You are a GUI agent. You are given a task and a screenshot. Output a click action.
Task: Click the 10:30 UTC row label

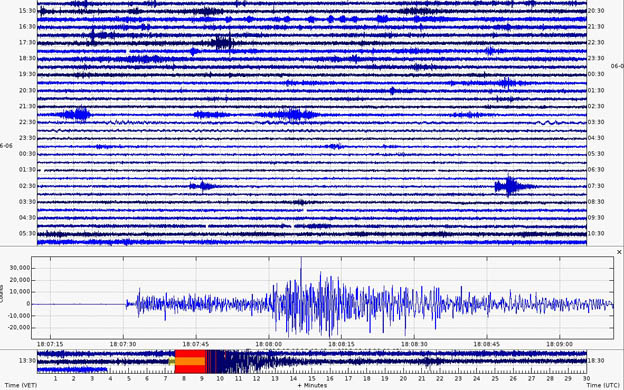[x=596, y=234]
